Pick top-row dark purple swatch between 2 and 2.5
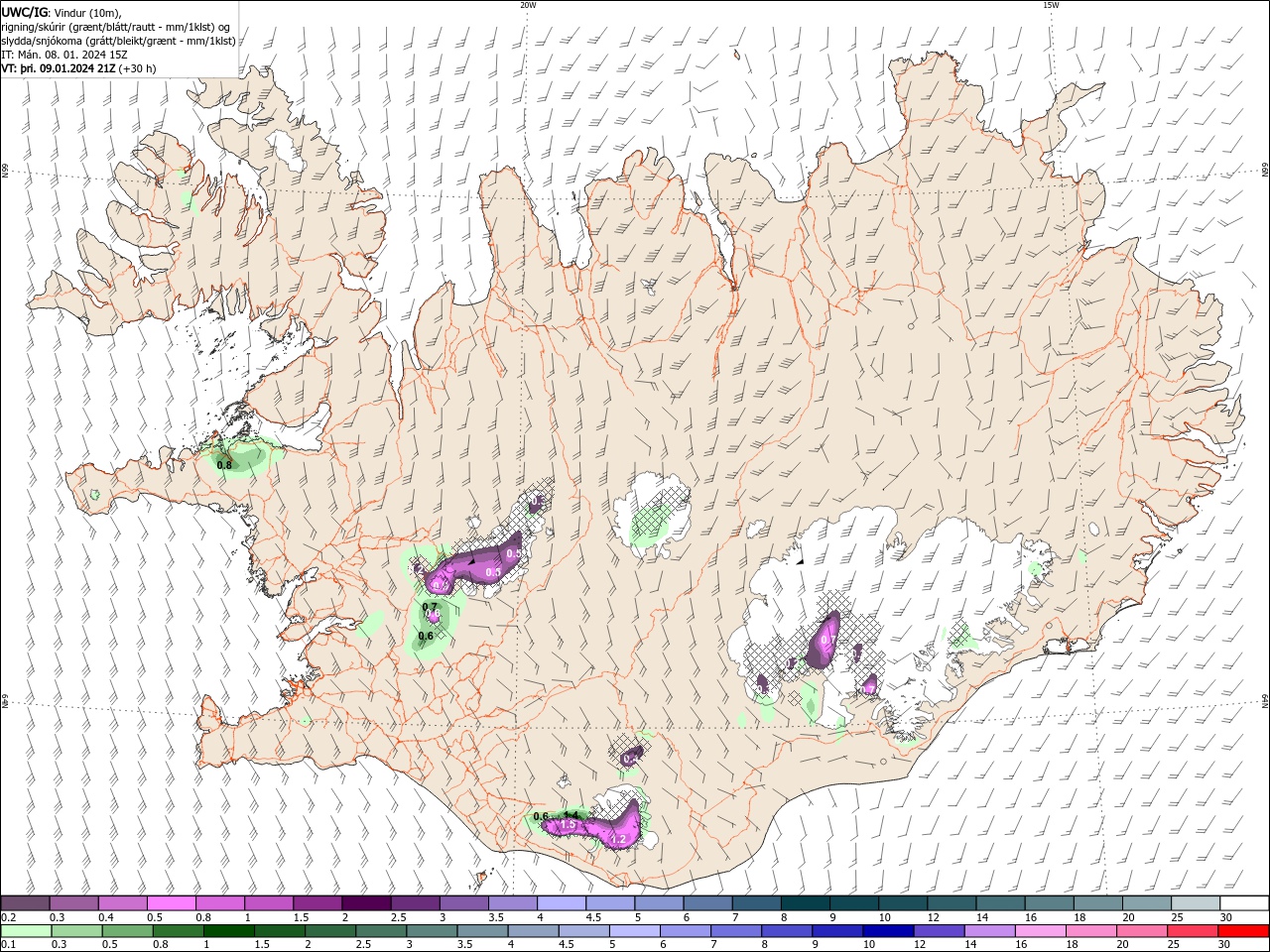 (366, 903)
